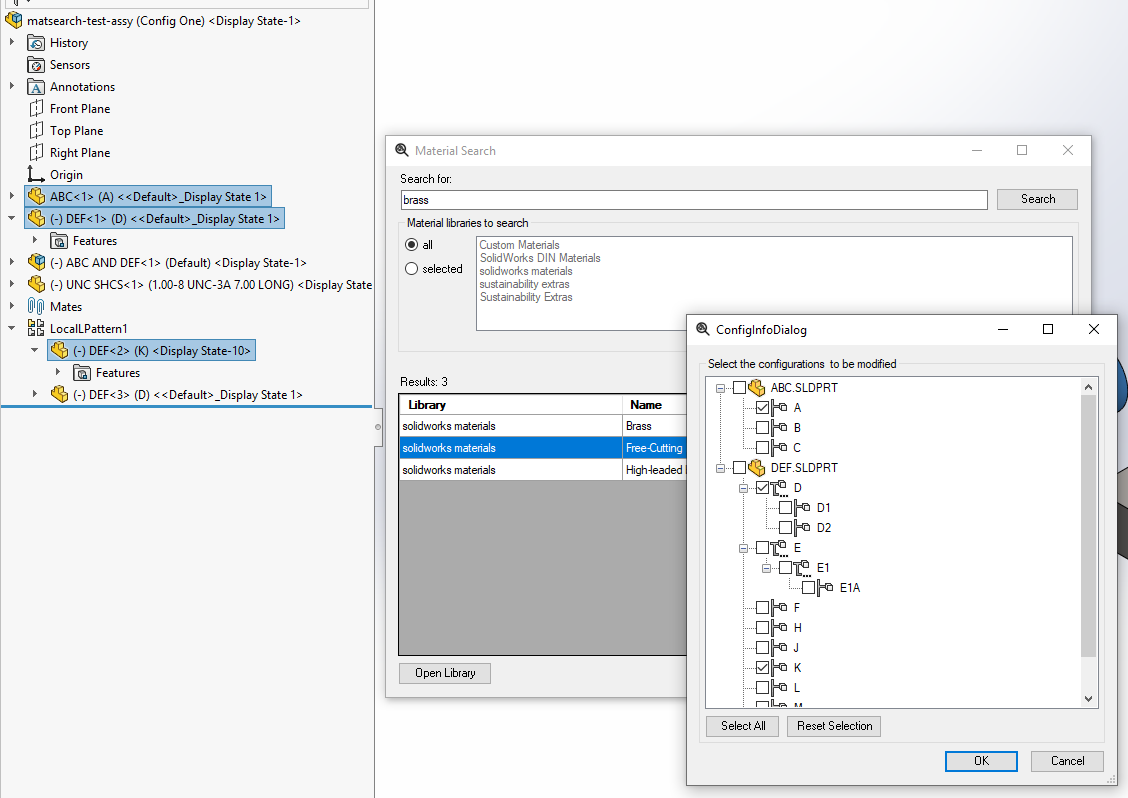This screenshot has width=1128, height=798.
Task: Expand the Mates node
Action: (x=12, y=306)
